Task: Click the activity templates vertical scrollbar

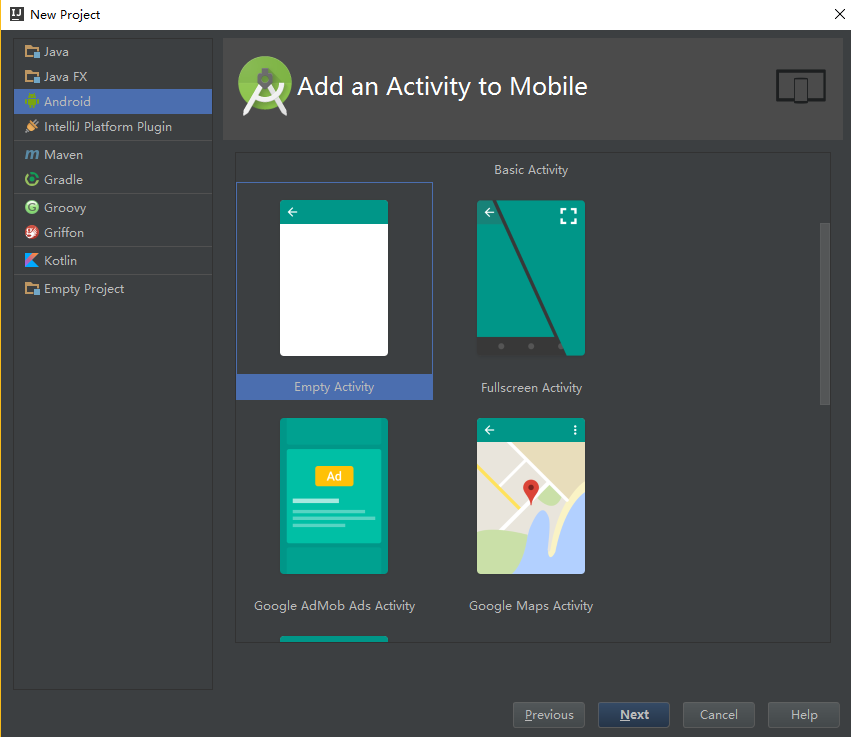Action: click(824, 314)
